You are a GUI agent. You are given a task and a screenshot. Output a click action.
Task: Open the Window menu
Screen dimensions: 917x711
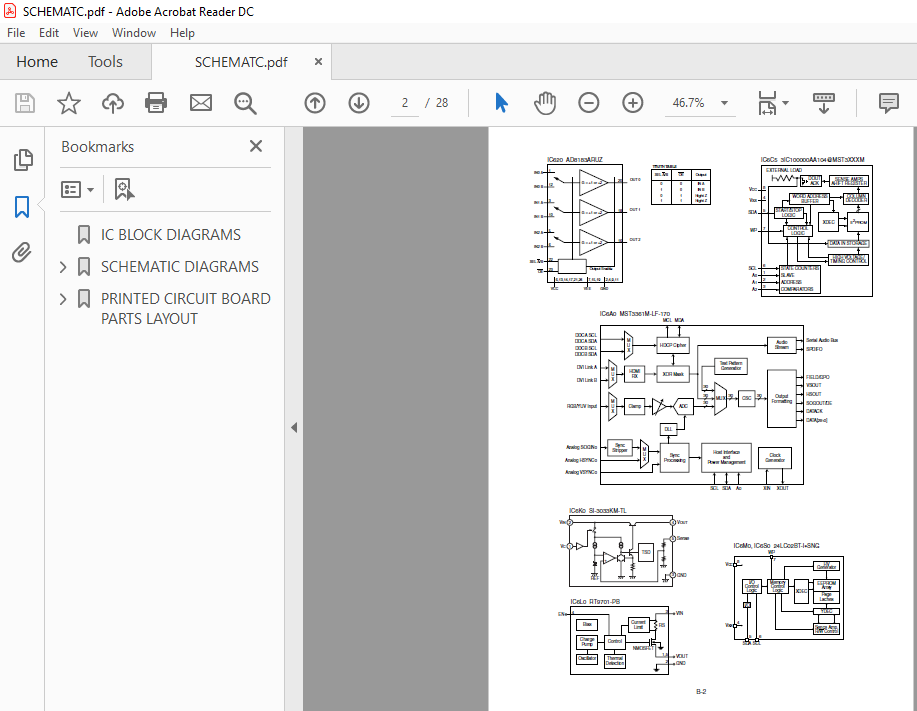[x=133, y=33]
